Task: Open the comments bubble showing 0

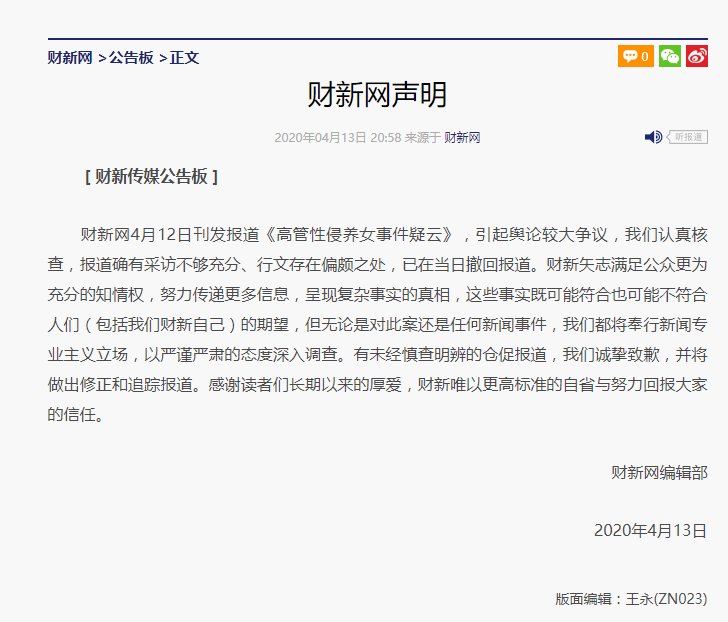Action: coord(636,56)
